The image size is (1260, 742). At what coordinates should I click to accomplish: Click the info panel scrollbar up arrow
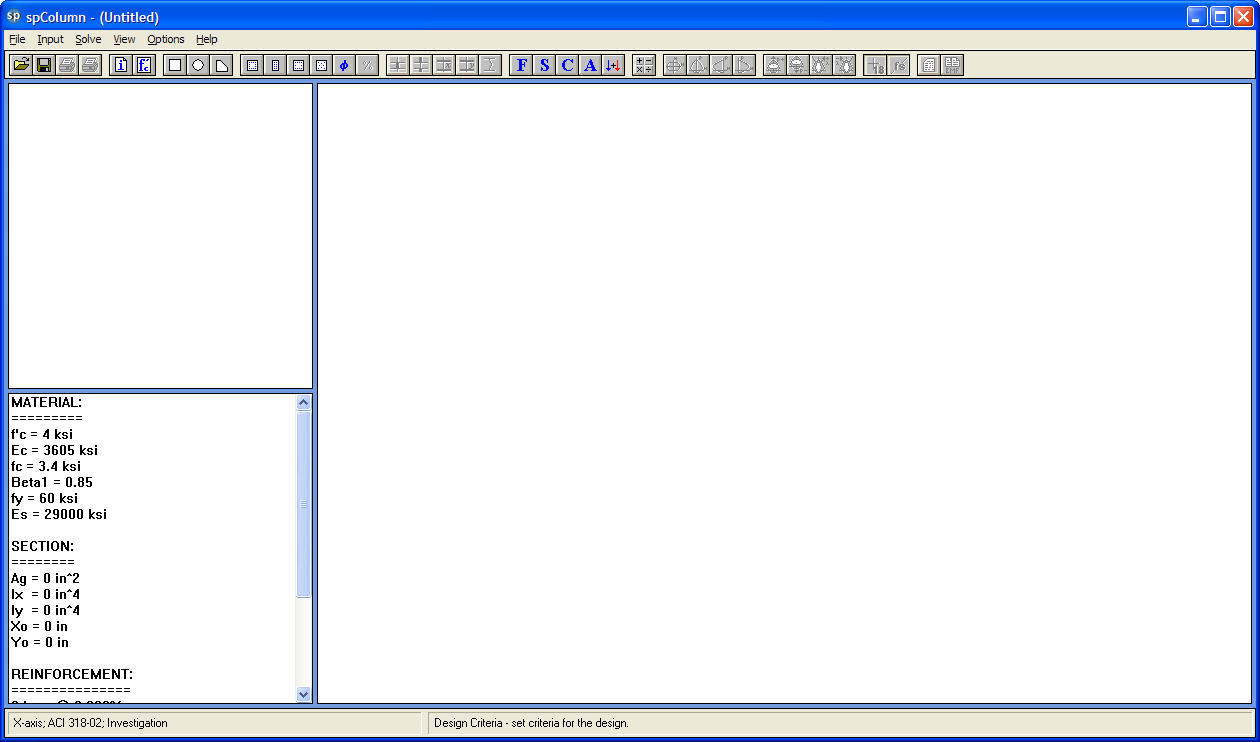[x=304, y=402]
